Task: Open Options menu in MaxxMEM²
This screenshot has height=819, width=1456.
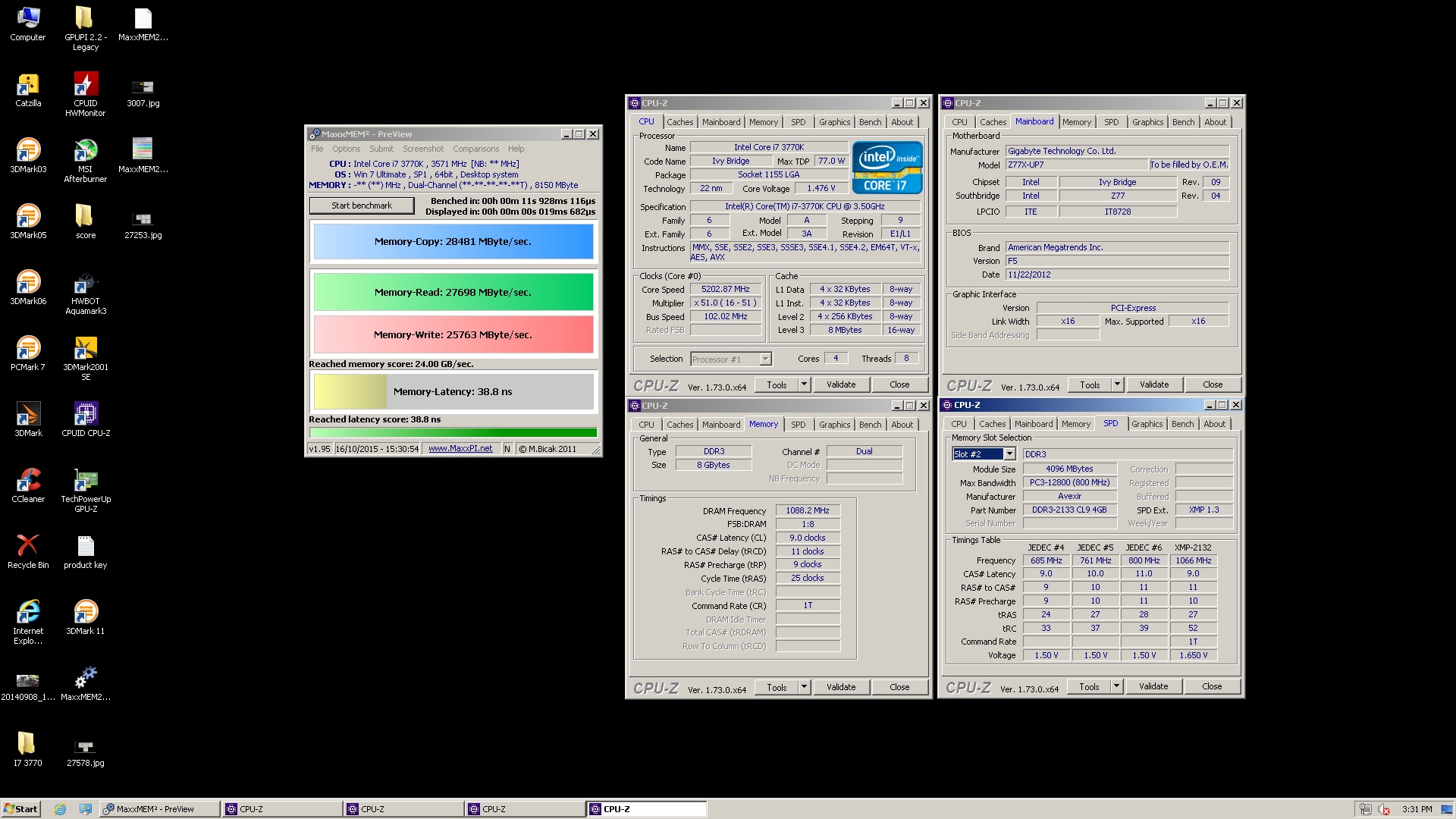Action: click(x=346, y=149)
